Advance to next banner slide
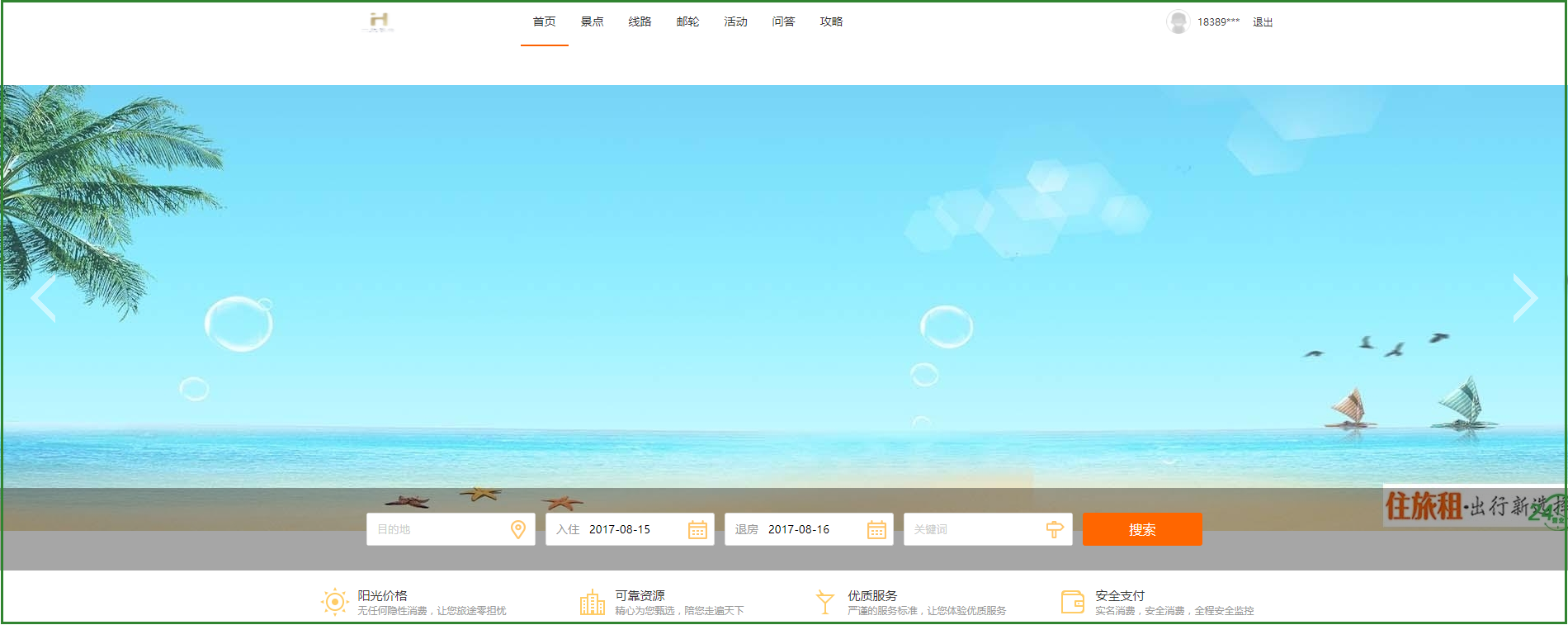The width and height of the screenshot is (1568, 625). pos(1524,298)
